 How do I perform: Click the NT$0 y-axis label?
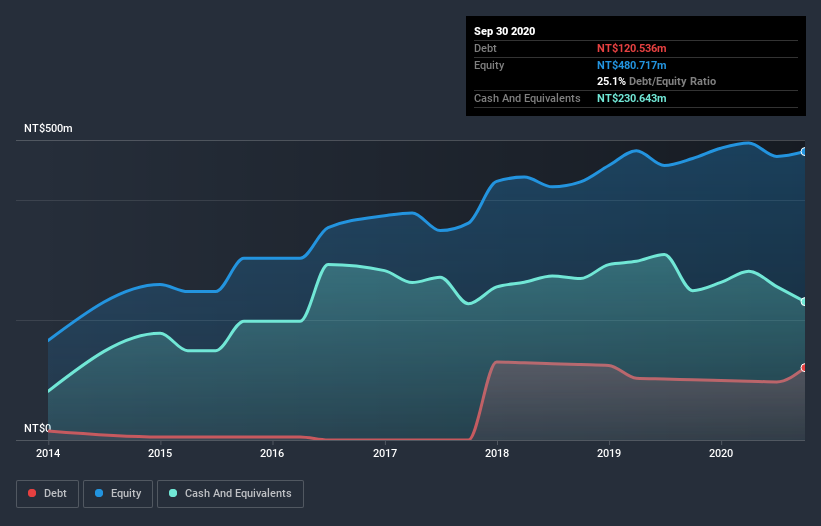click(x=38, y=428)
